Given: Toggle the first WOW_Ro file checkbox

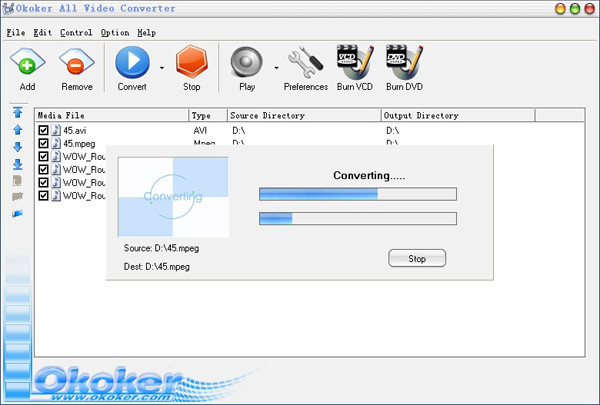Looking at the screenshot, I should click(43, 156).
